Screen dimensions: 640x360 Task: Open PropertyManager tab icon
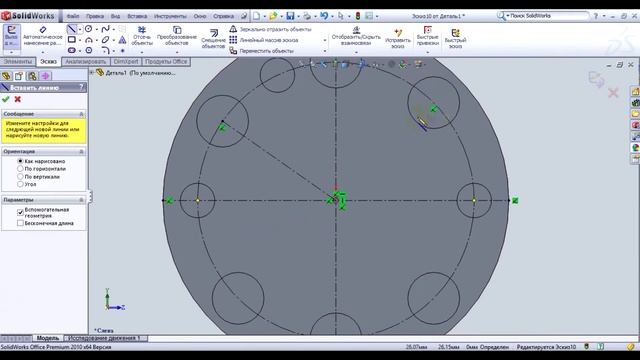coord(19,76)
